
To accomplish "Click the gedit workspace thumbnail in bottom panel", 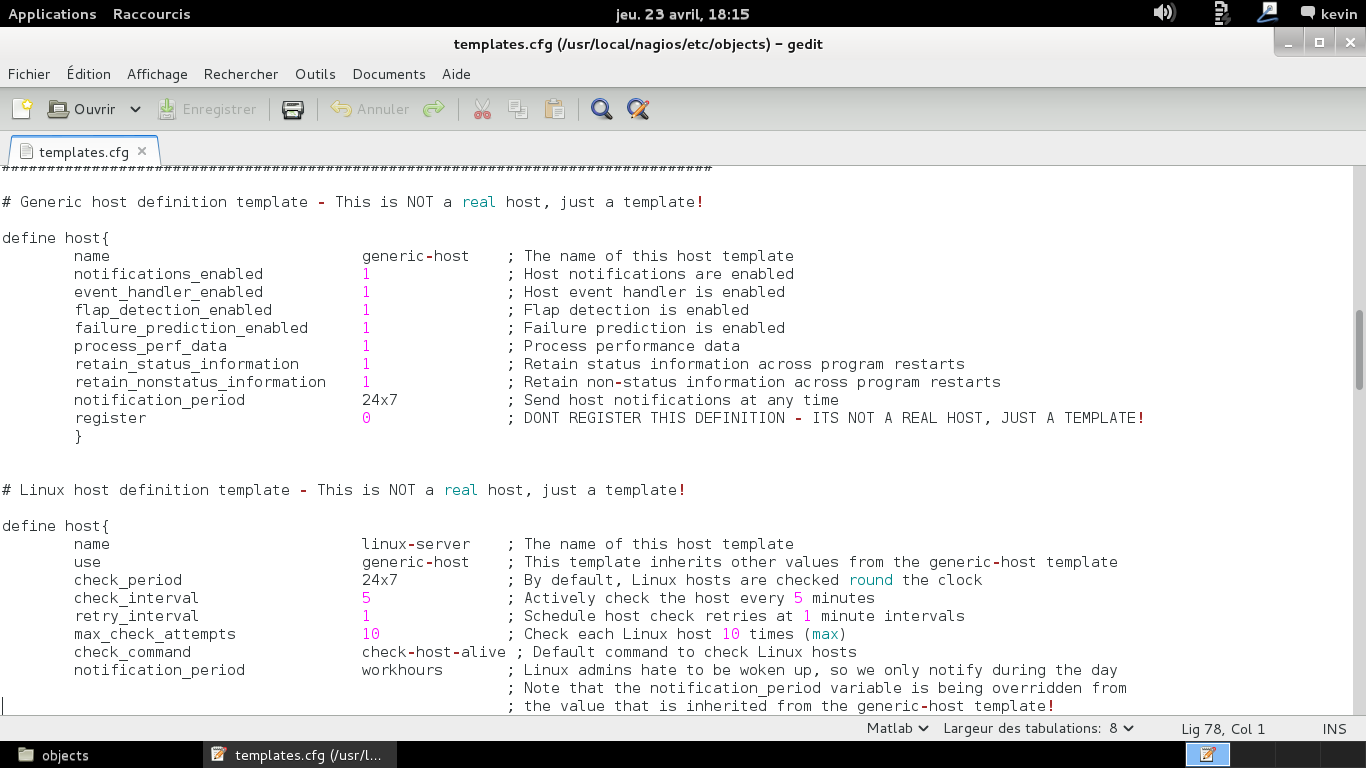I will tap(1207, 754).
